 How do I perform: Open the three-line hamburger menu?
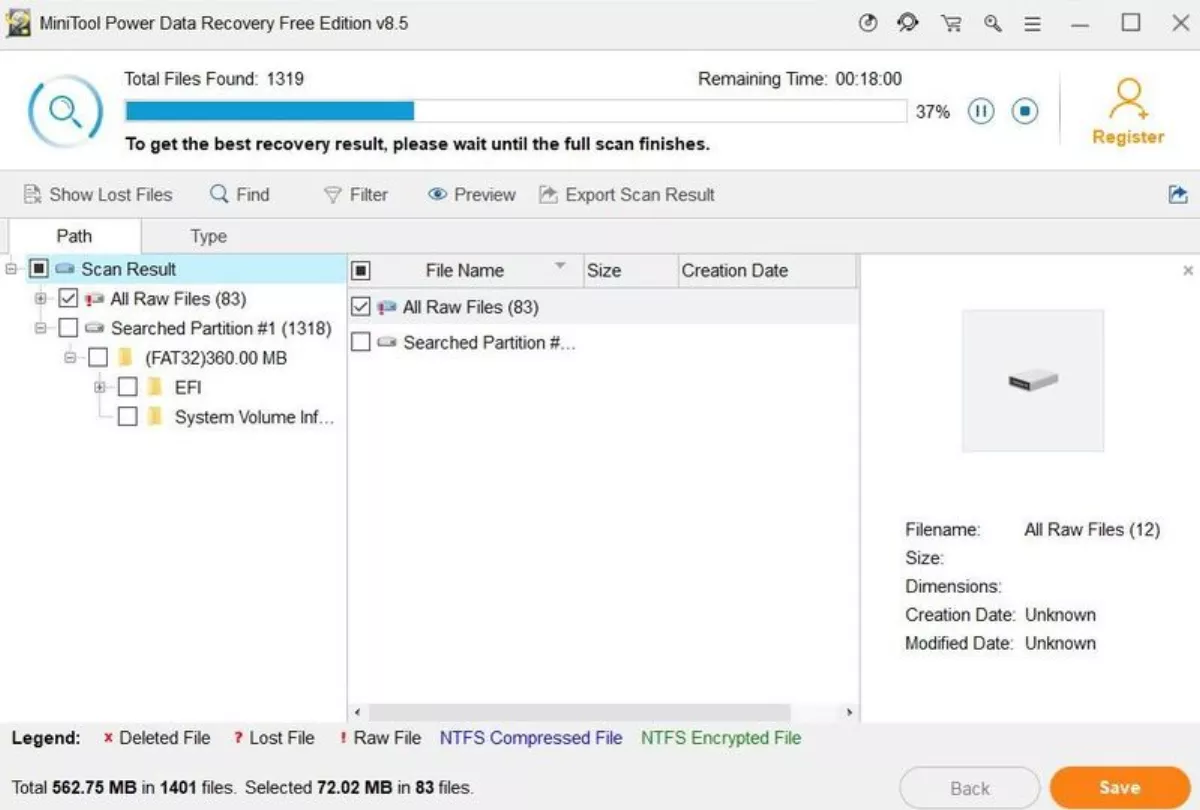[x=1033, y=24]
